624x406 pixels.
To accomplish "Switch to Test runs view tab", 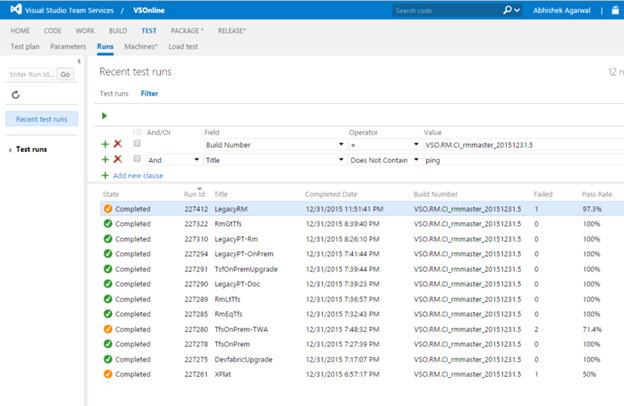I will [x=114, y=94].
